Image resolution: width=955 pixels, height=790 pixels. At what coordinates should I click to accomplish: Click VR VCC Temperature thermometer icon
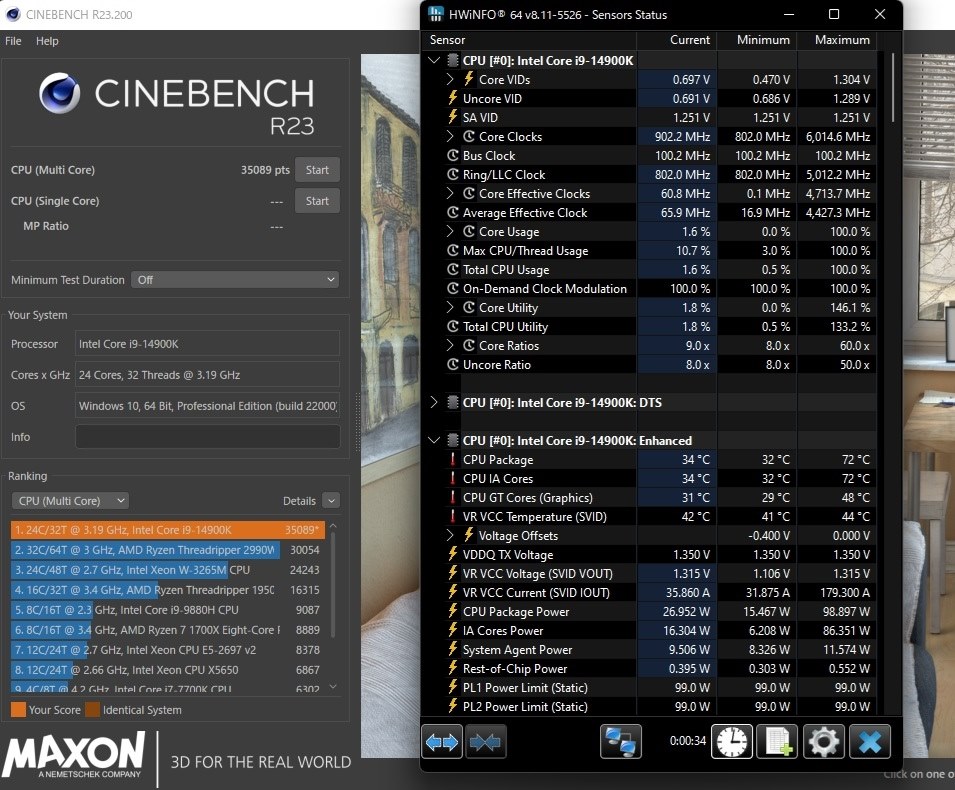(453, 516)
